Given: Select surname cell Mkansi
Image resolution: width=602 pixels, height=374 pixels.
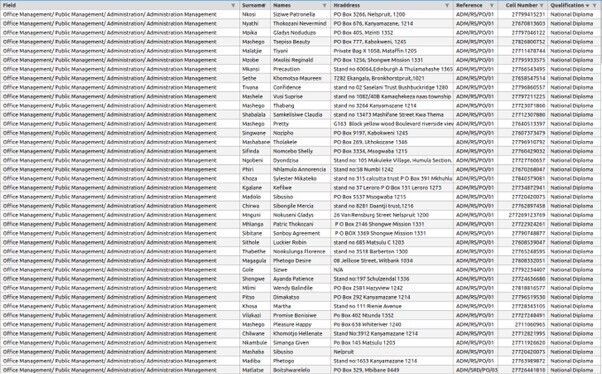Looking at the screenshot, I should (x=255, y=69).
